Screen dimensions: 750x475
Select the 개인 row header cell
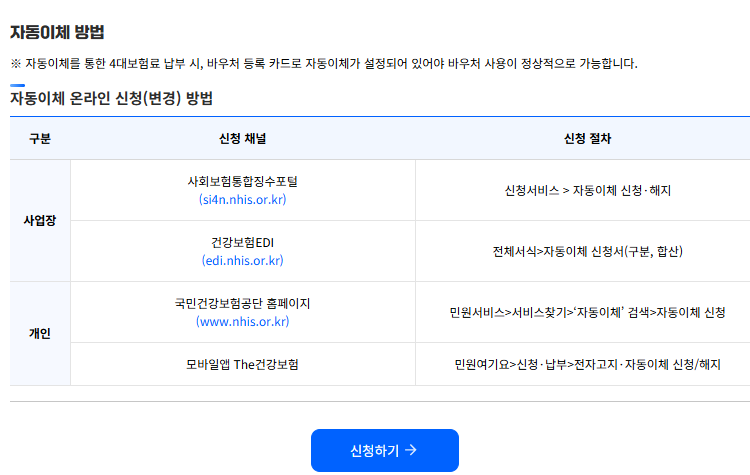coord(40,333)
